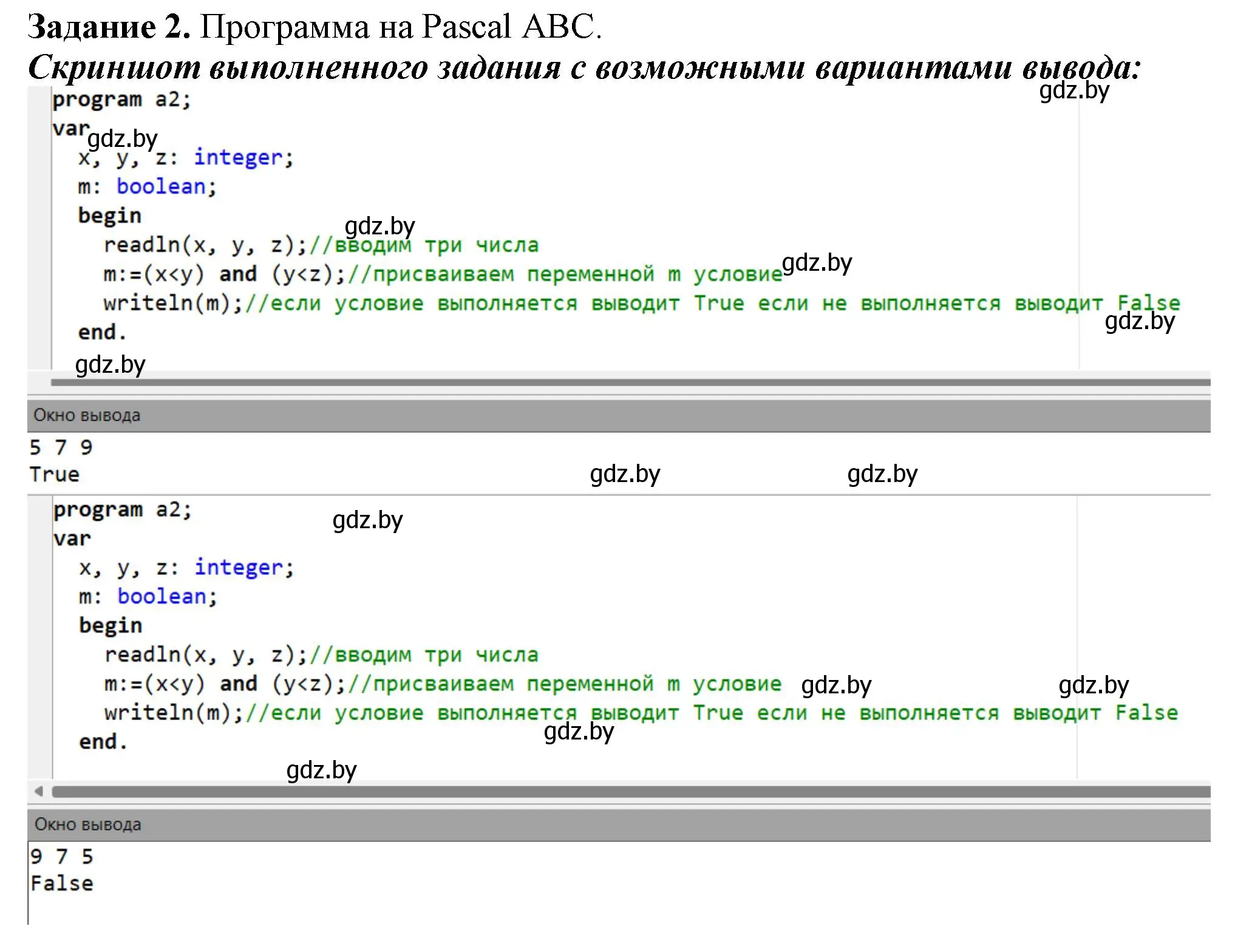Click the input line '9 7 5'
The height and width of the screenshot is (952, 1252).
click(61, 857)
